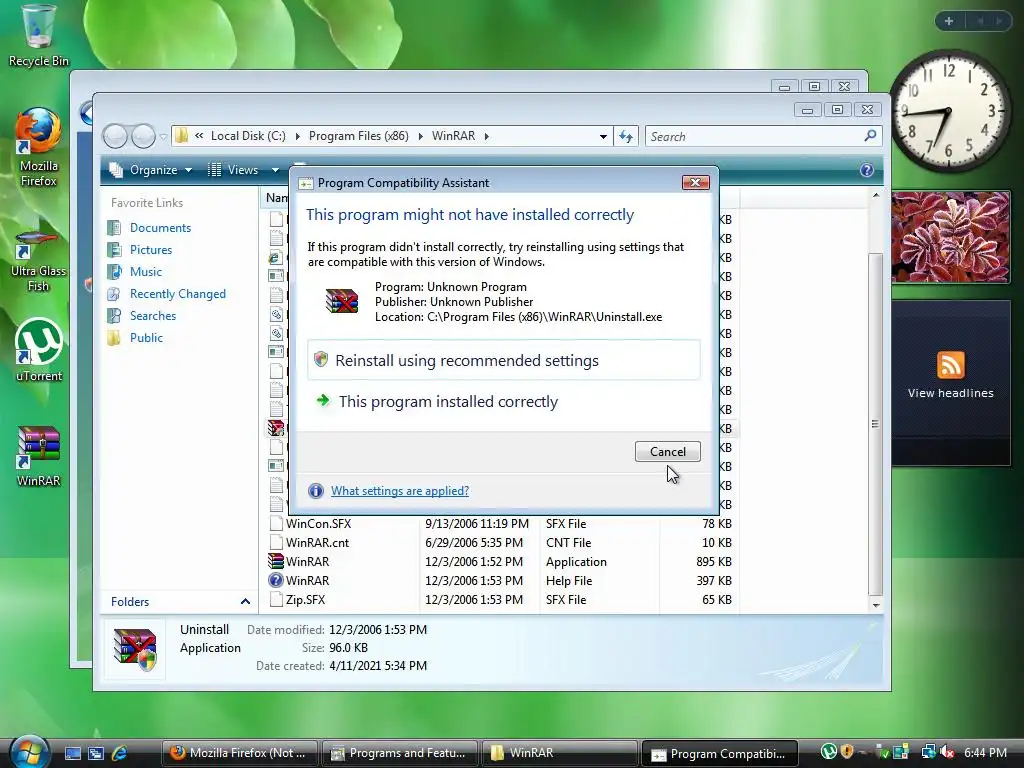Viewport: 1024px width, 768px height.
Task: Click the file list scroll down arrow
Action: tap(876, 605)
